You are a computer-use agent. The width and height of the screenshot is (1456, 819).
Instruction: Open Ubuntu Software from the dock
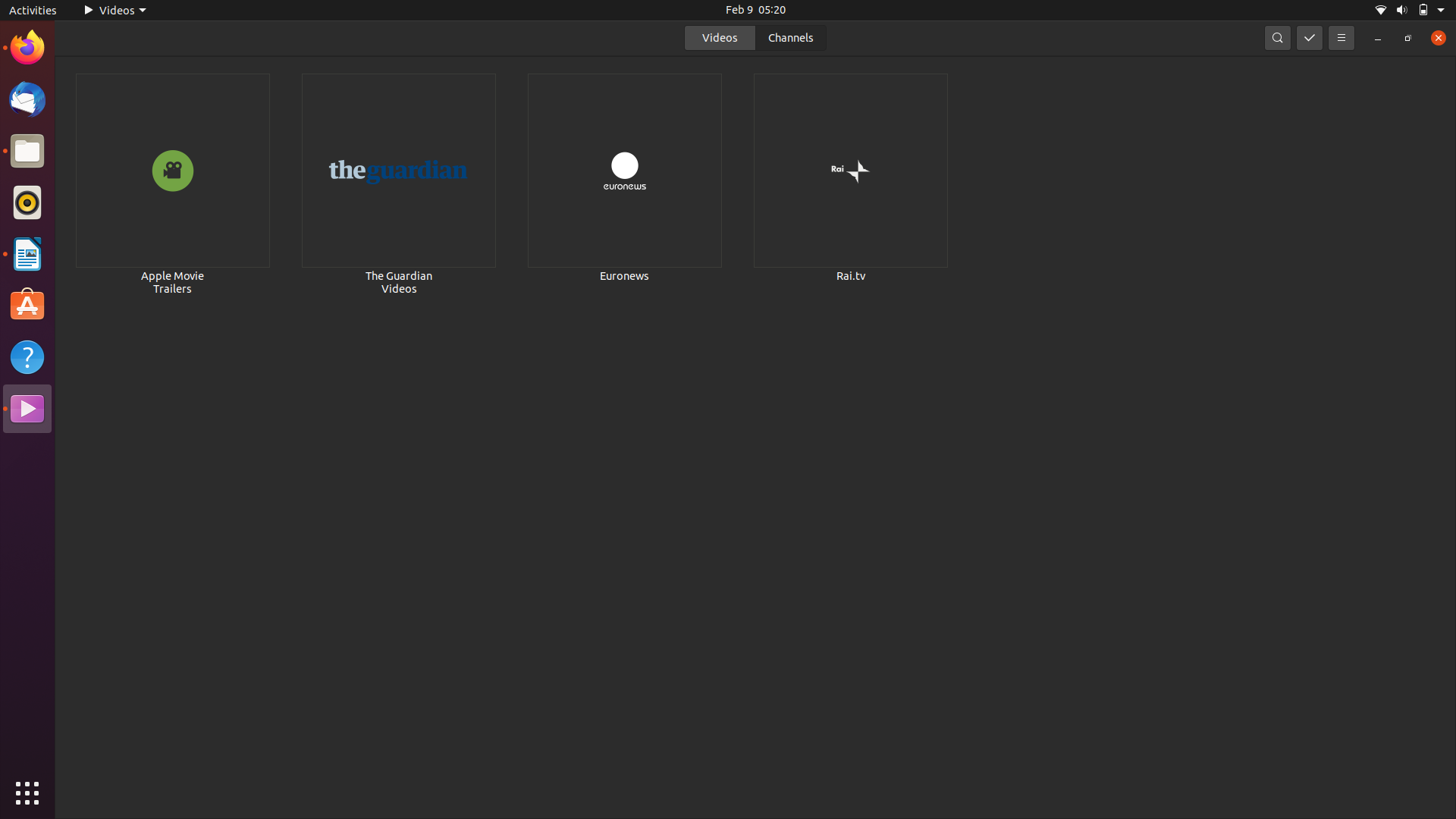click(27, 306)
